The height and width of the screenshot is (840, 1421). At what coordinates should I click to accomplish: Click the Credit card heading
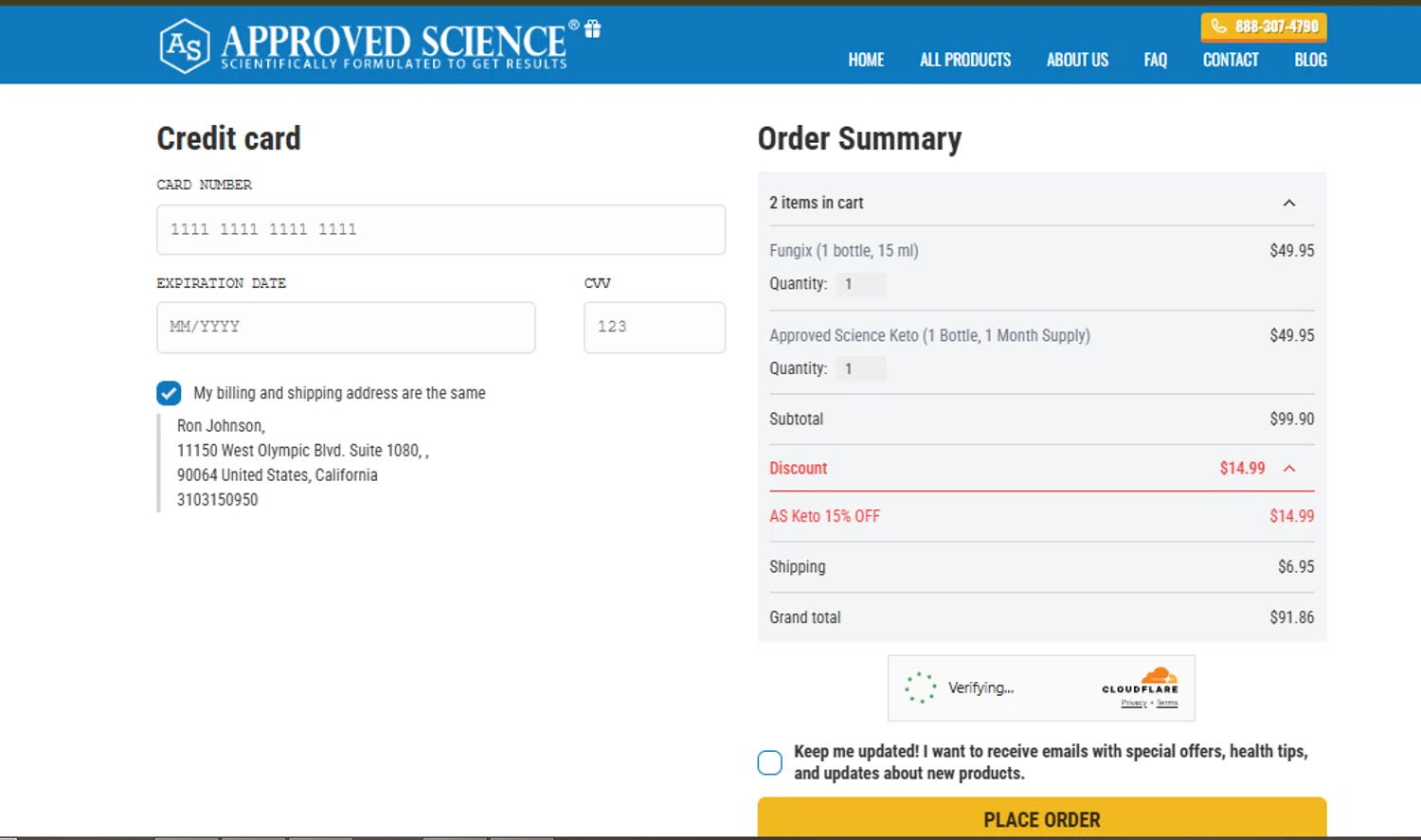coord(228,138)
